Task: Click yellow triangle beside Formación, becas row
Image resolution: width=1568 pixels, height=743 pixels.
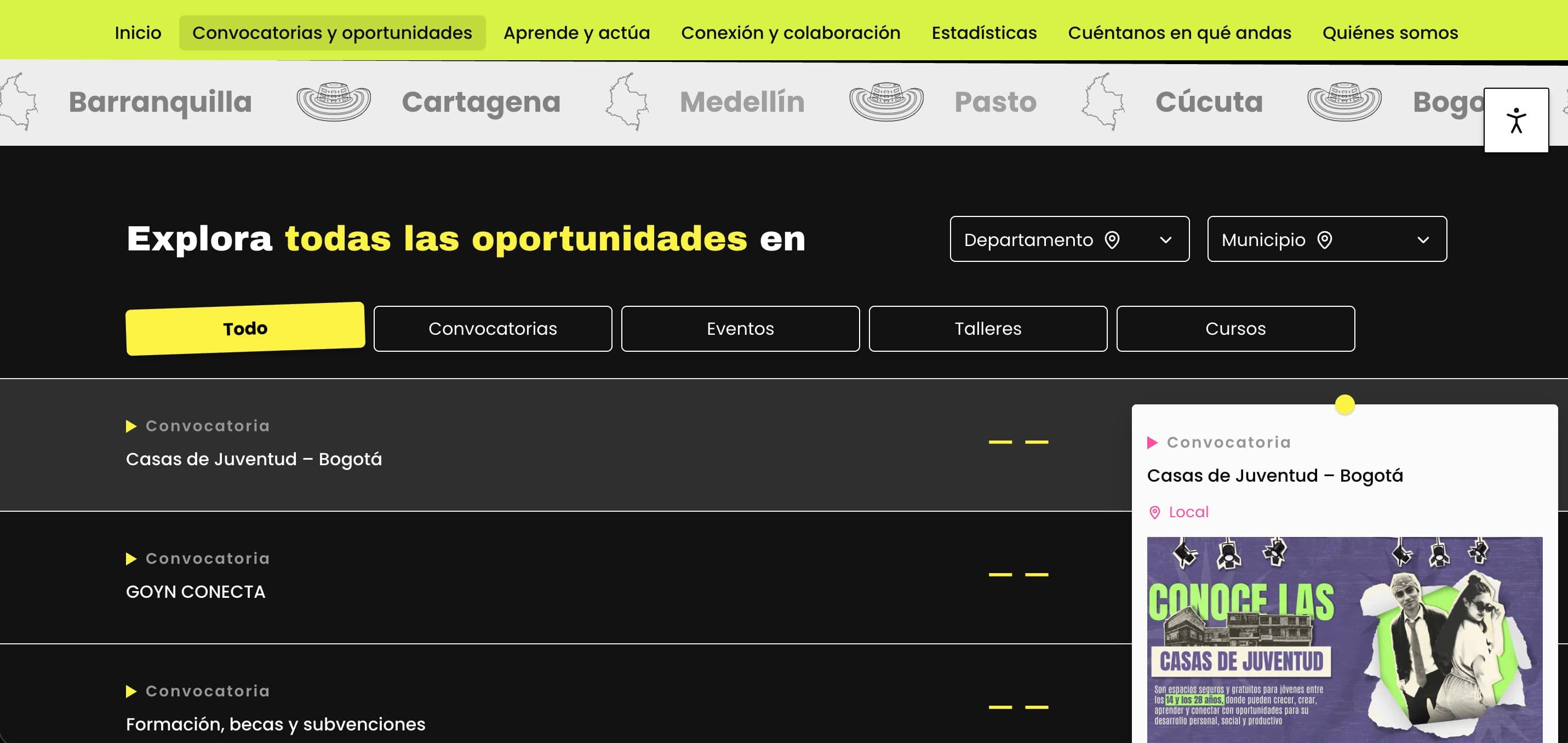Action: (131, 691)
